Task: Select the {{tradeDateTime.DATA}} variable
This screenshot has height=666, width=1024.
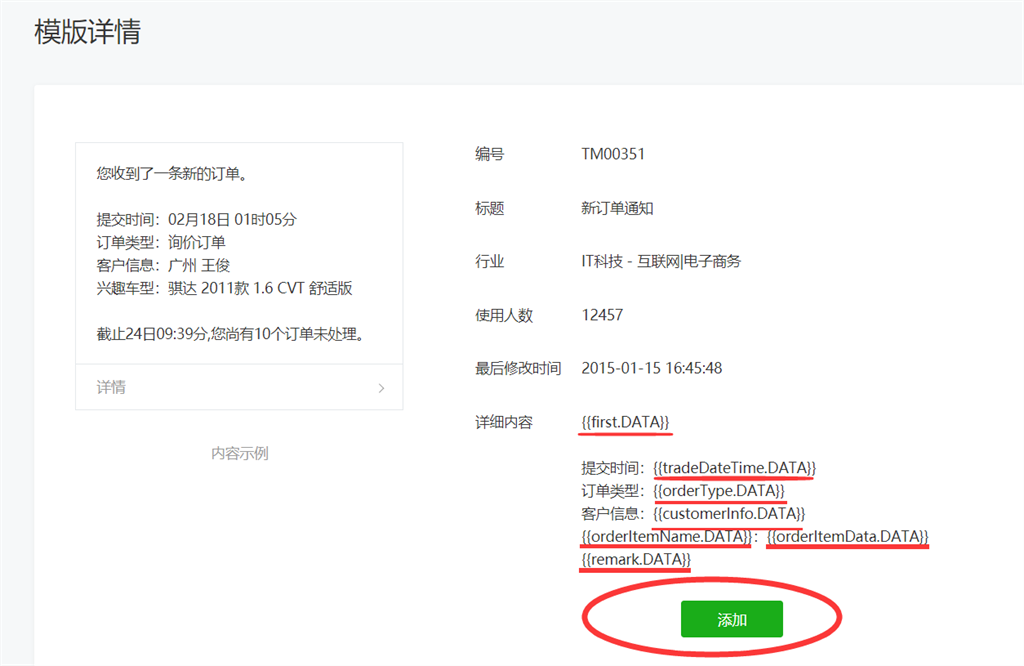Action: (735, 467)
